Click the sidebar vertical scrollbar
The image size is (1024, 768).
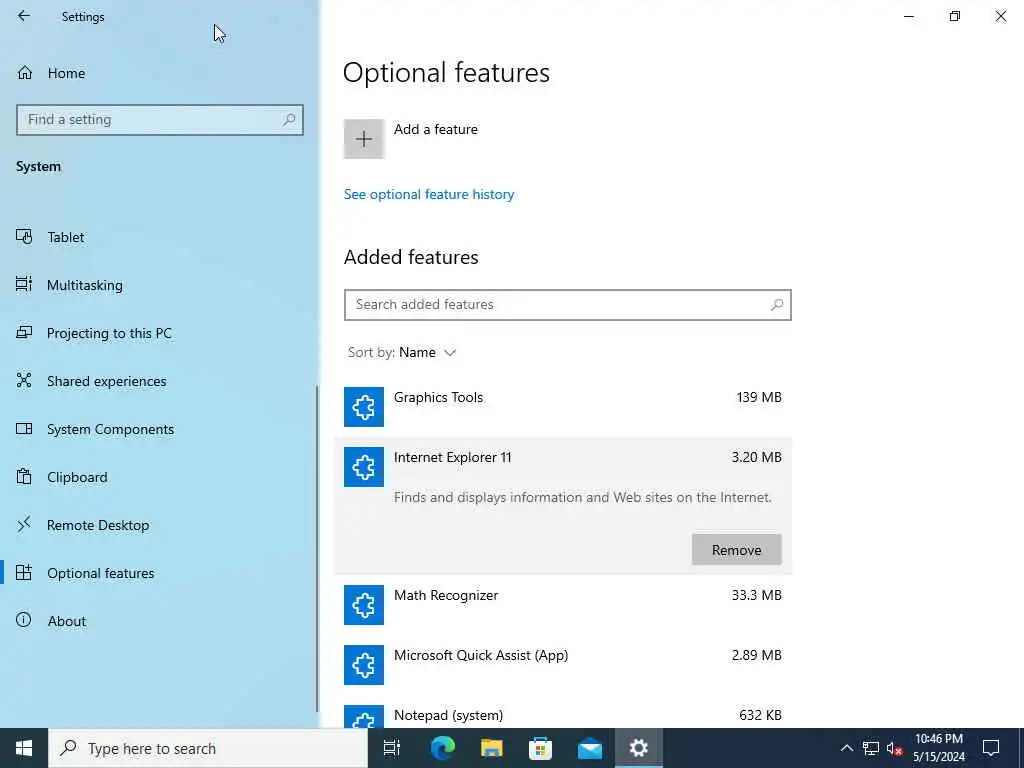point(317,549)
